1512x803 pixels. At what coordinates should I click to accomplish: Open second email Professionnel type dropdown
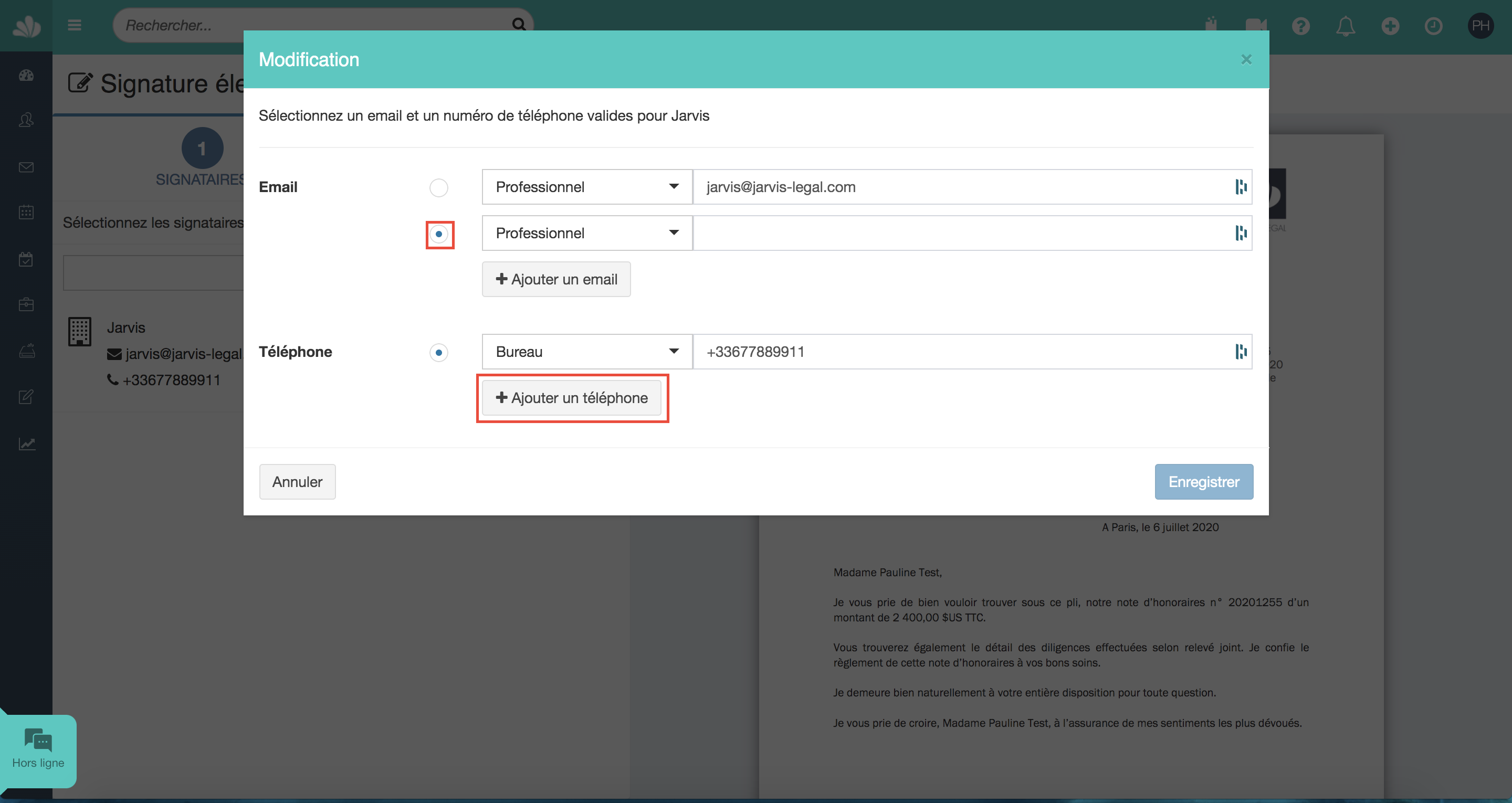[587, 233]
